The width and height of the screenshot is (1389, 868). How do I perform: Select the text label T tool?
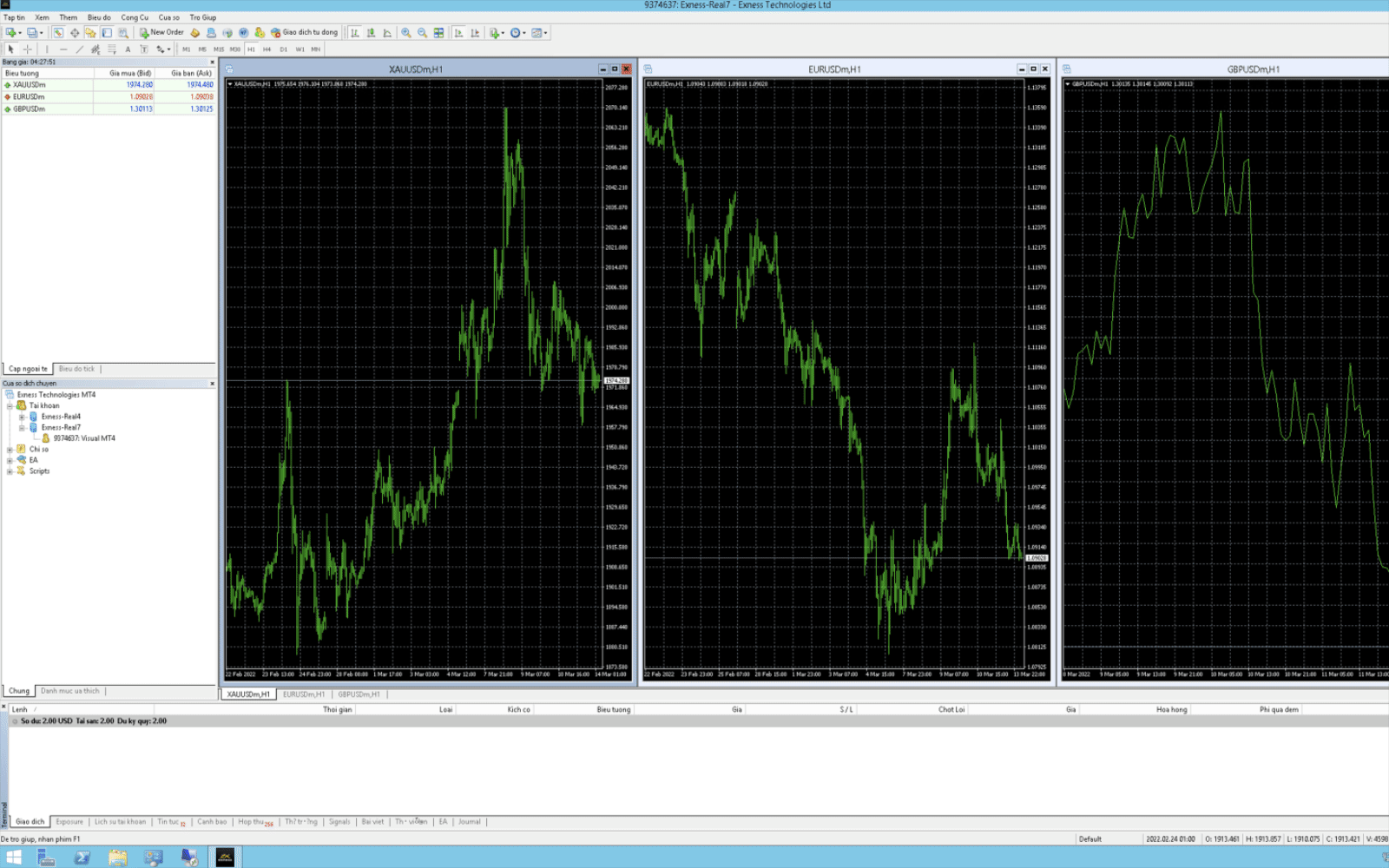coord(144,49)
